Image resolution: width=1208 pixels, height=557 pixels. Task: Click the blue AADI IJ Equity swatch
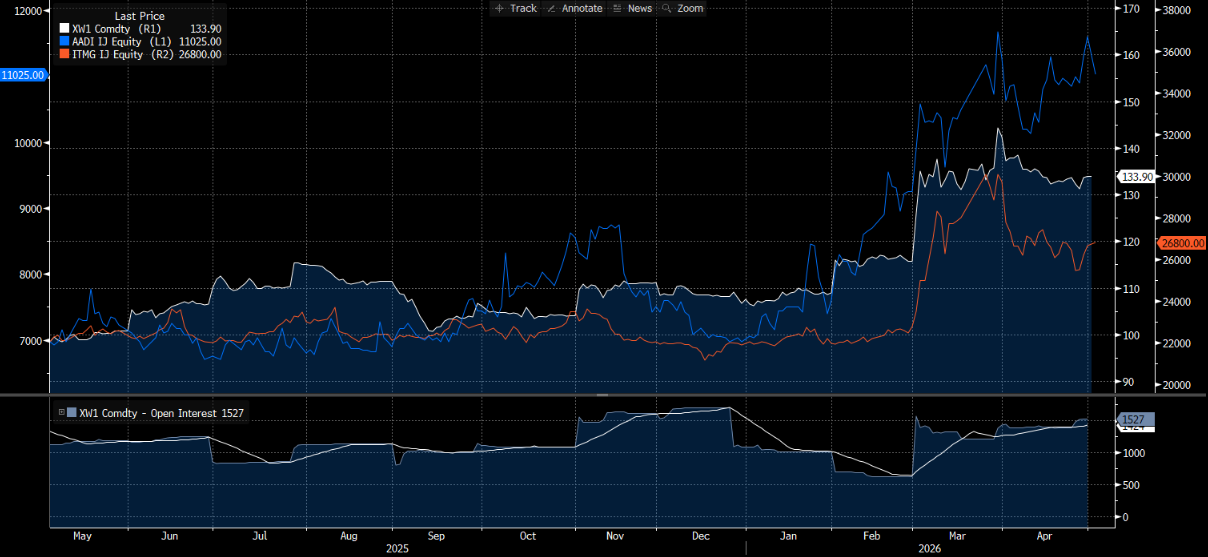tap(65, 42)
